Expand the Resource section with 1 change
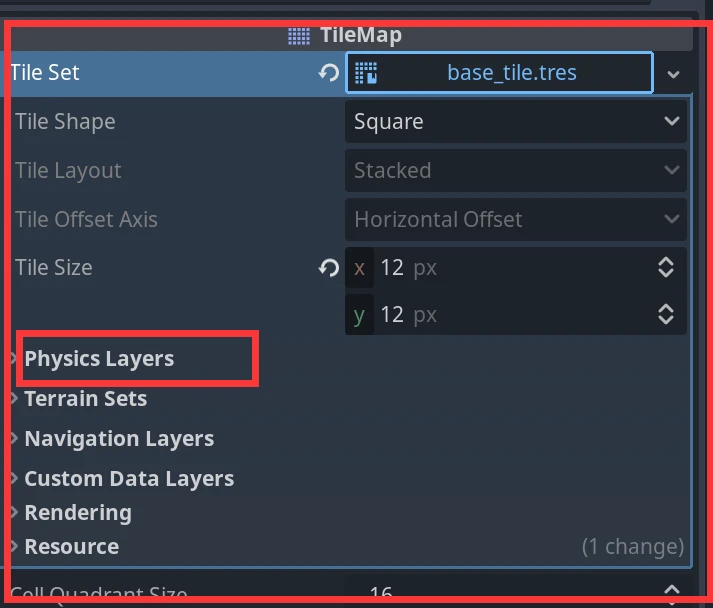Viewport: 713px width, 608px height. [x=71, y=547]
